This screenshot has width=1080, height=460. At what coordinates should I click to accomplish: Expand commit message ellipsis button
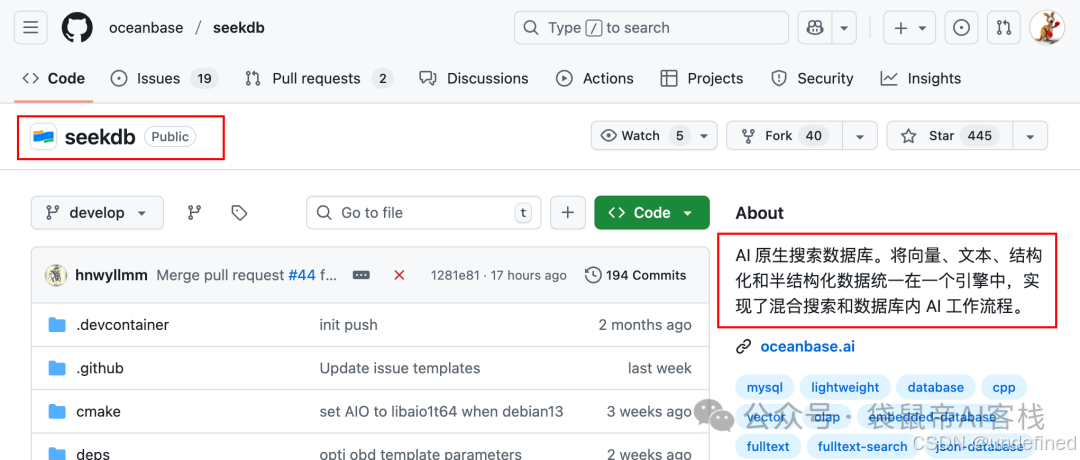362,275
